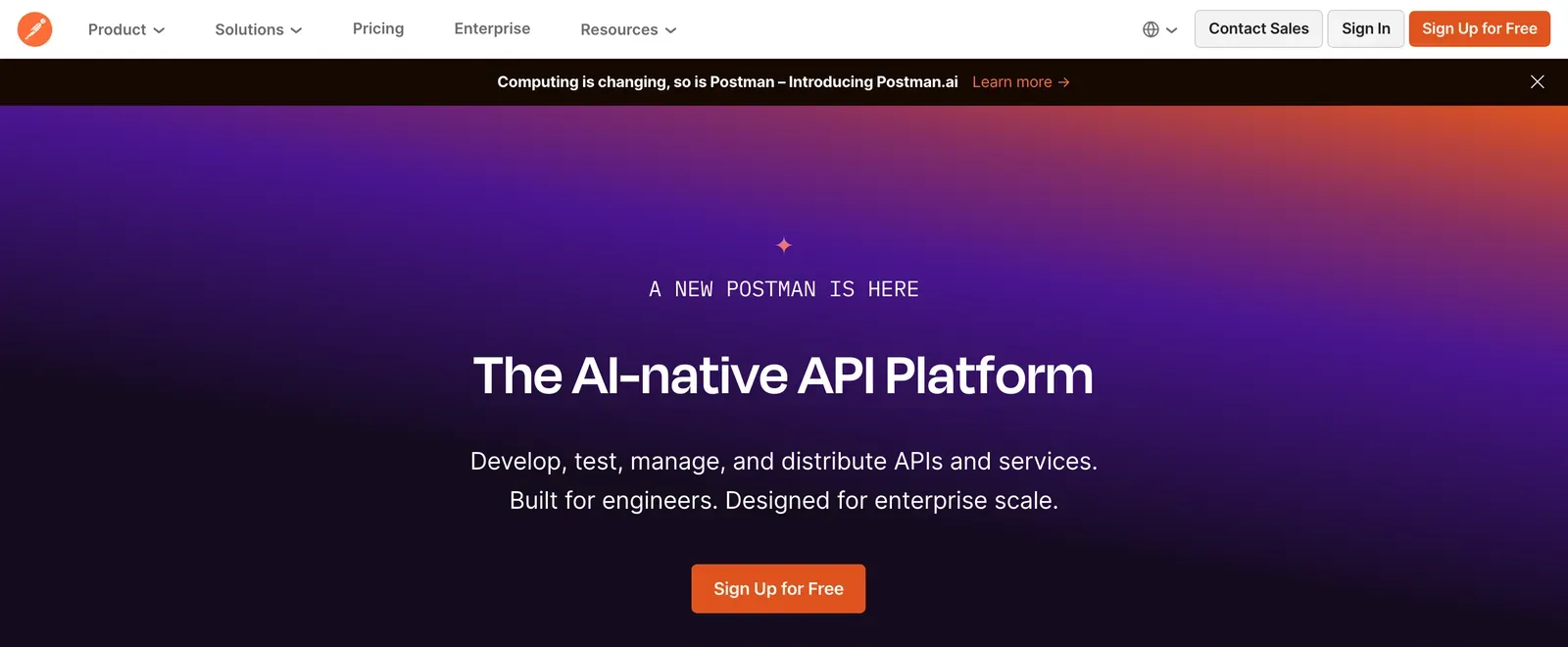Screen dimensions: 1568x647
Task: Expand the Solutions menu
Action: 259,29
